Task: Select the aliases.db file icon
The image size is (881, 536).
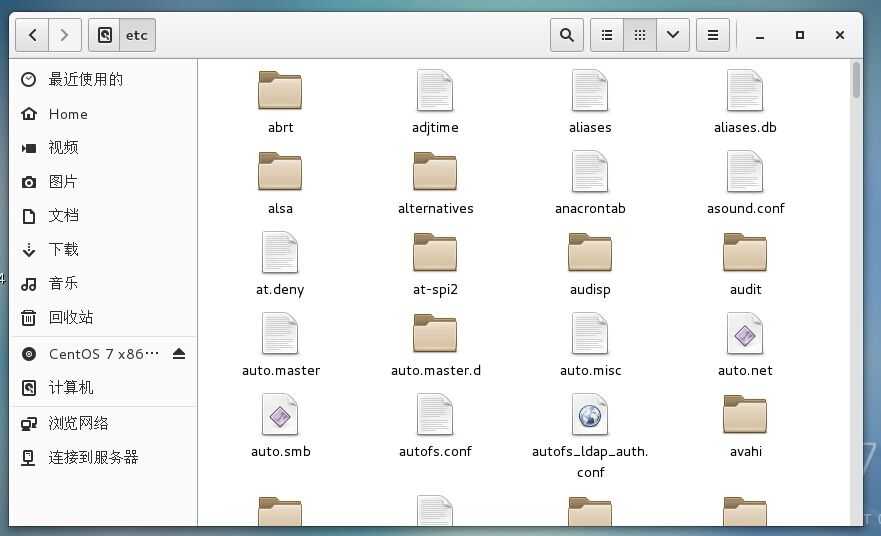Action: point(745,90)
